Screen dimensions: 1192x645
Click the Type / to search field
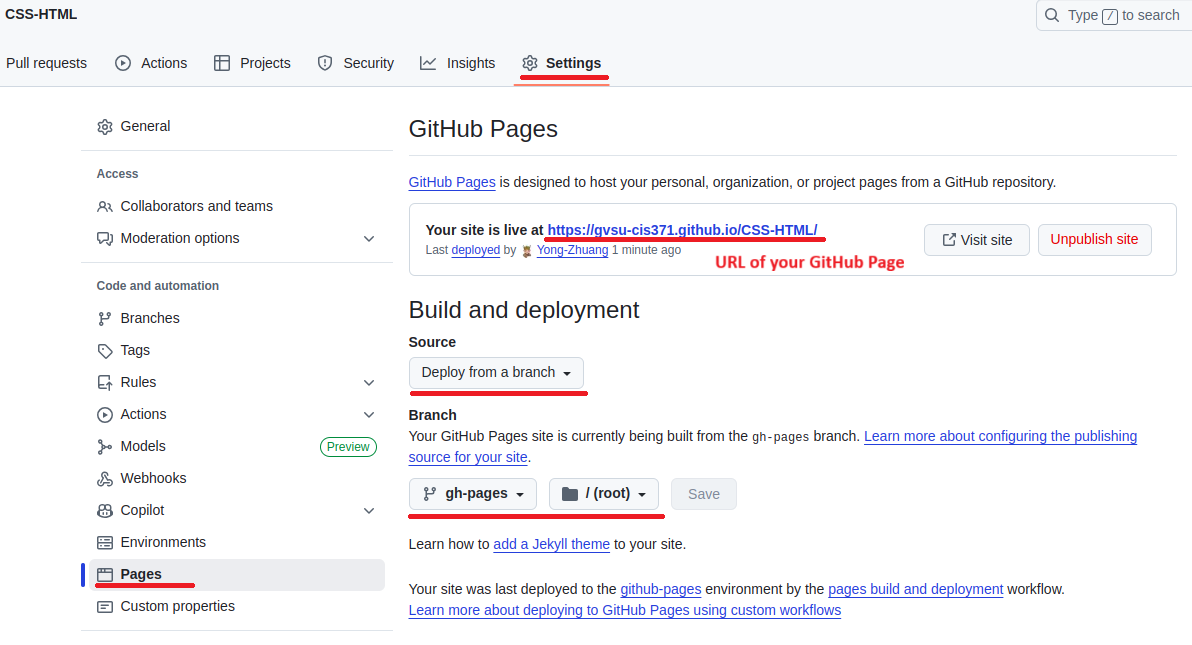1112,15
